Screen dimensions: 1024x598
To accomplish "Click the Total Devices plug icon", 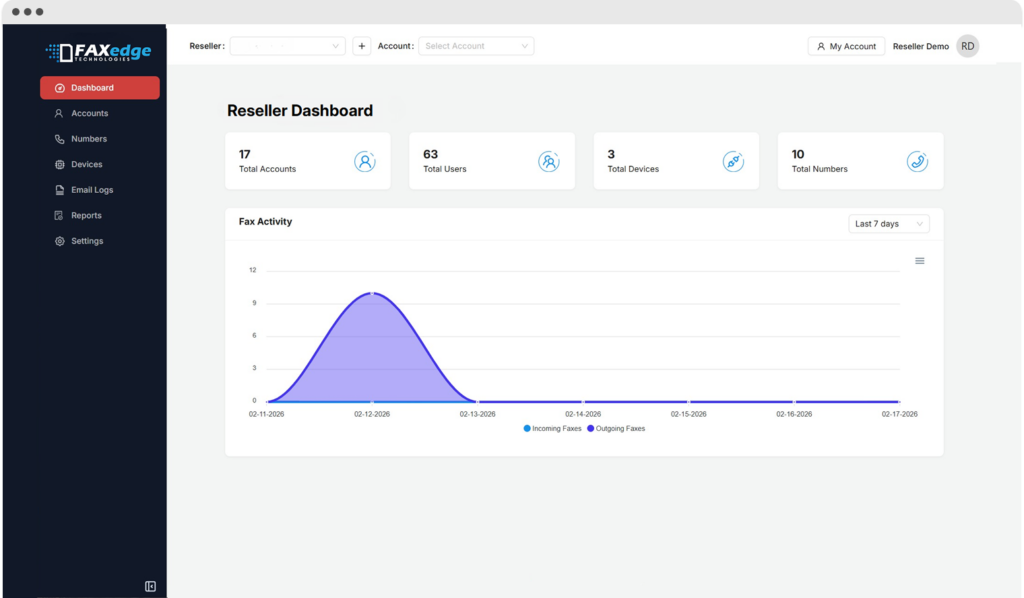I will point(733,161).
